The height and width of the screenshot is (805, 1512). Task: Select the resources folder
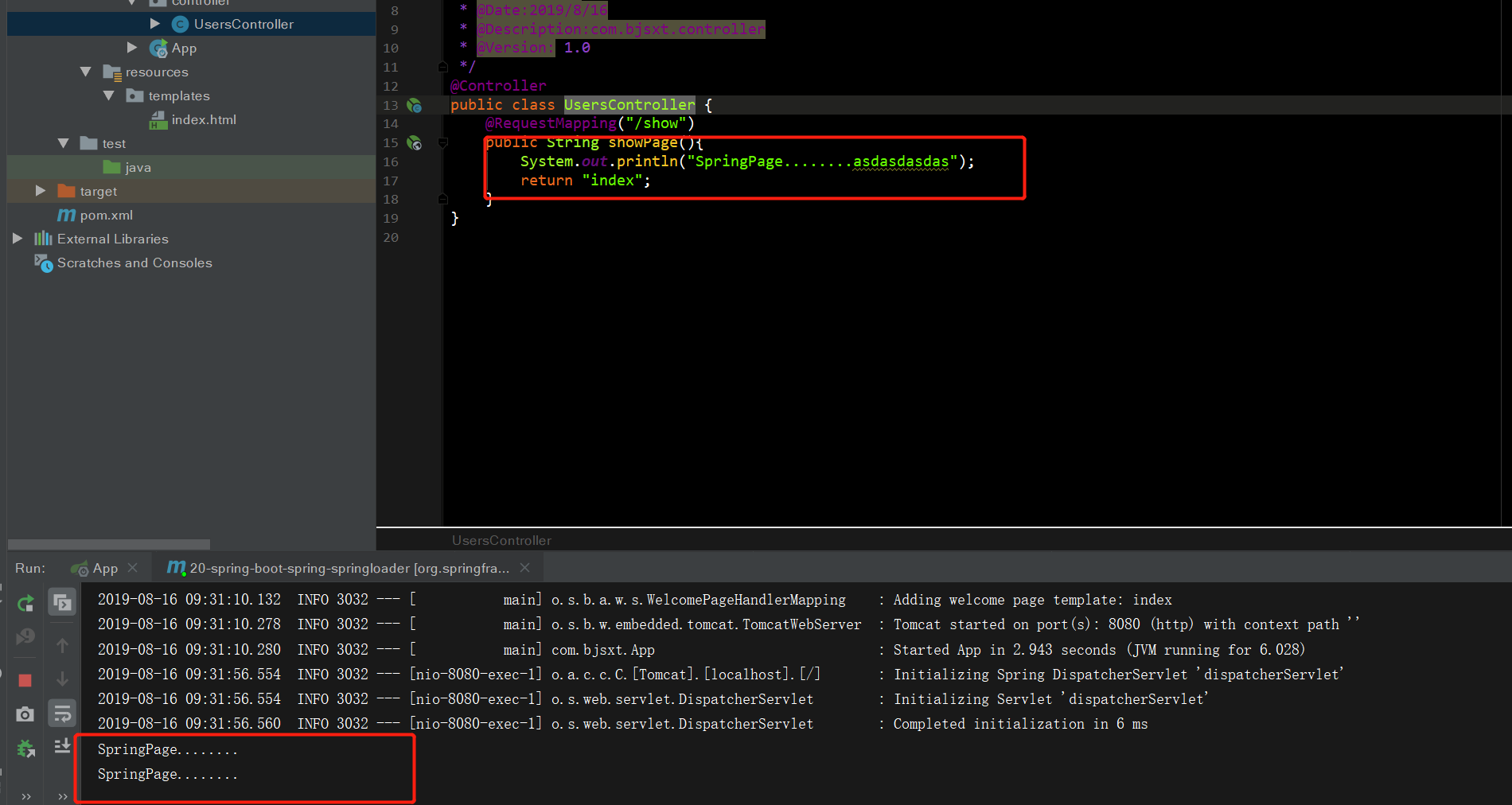[x=157, y=72]
